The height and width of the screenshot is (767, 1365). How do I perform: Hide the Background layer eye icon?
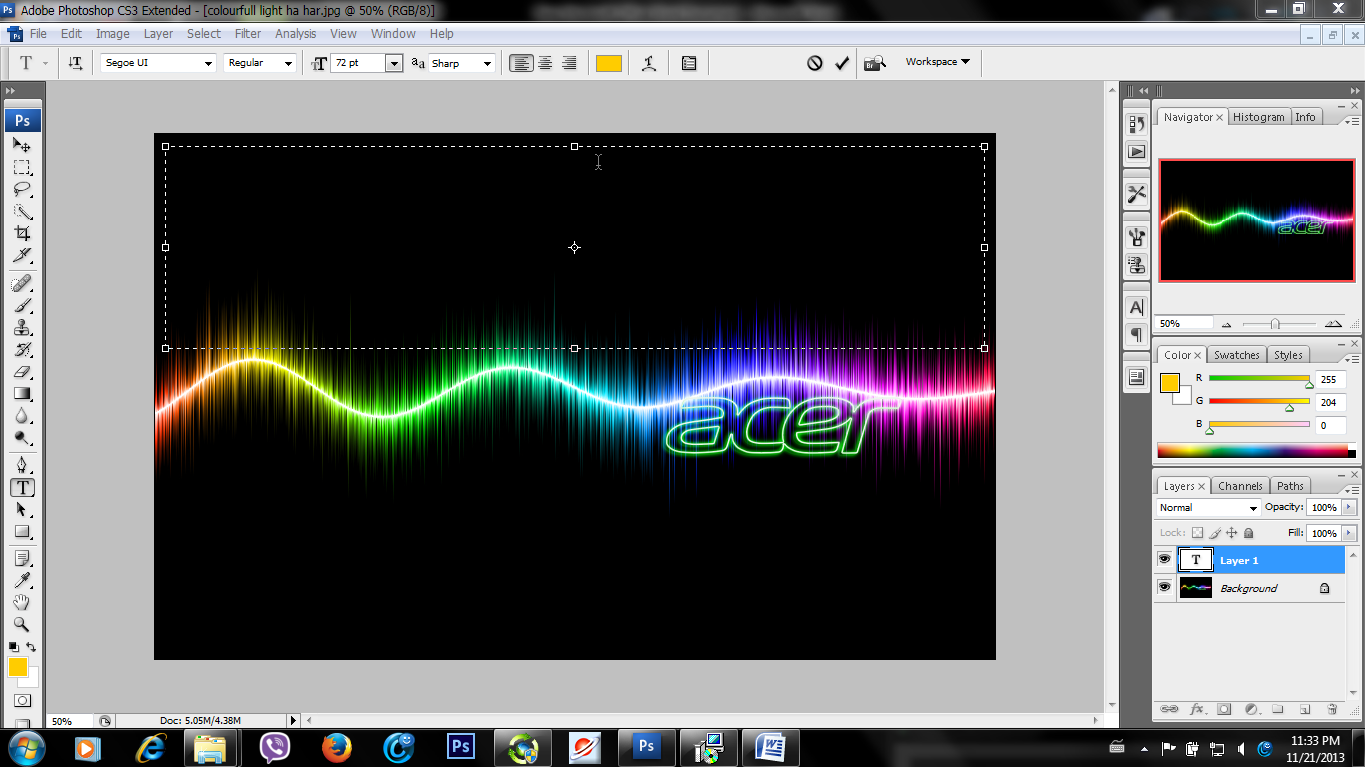(1164, 588)
